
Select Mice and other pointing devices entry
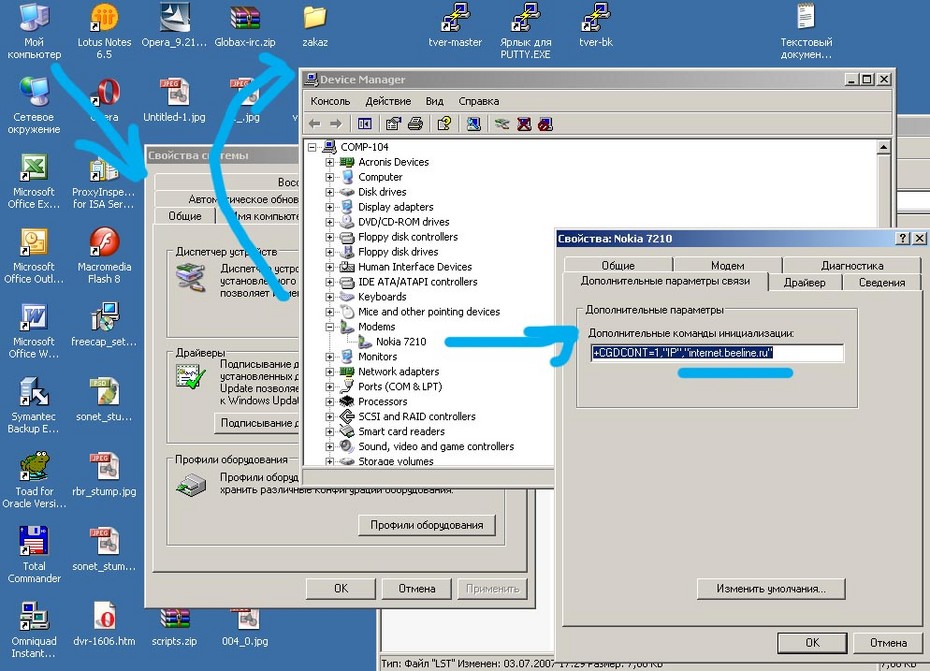(x=429, y=311)
